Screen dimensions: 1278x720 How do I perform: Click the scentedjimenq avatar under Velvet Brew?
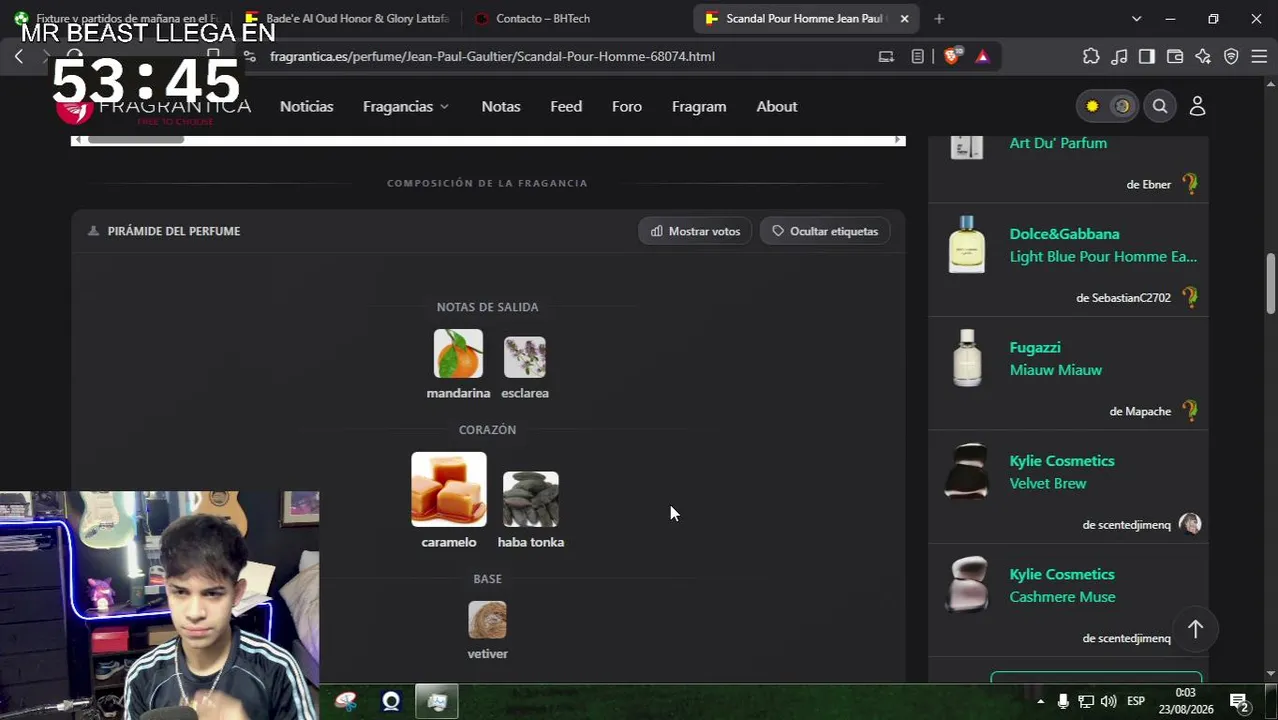coord(1189,524)
